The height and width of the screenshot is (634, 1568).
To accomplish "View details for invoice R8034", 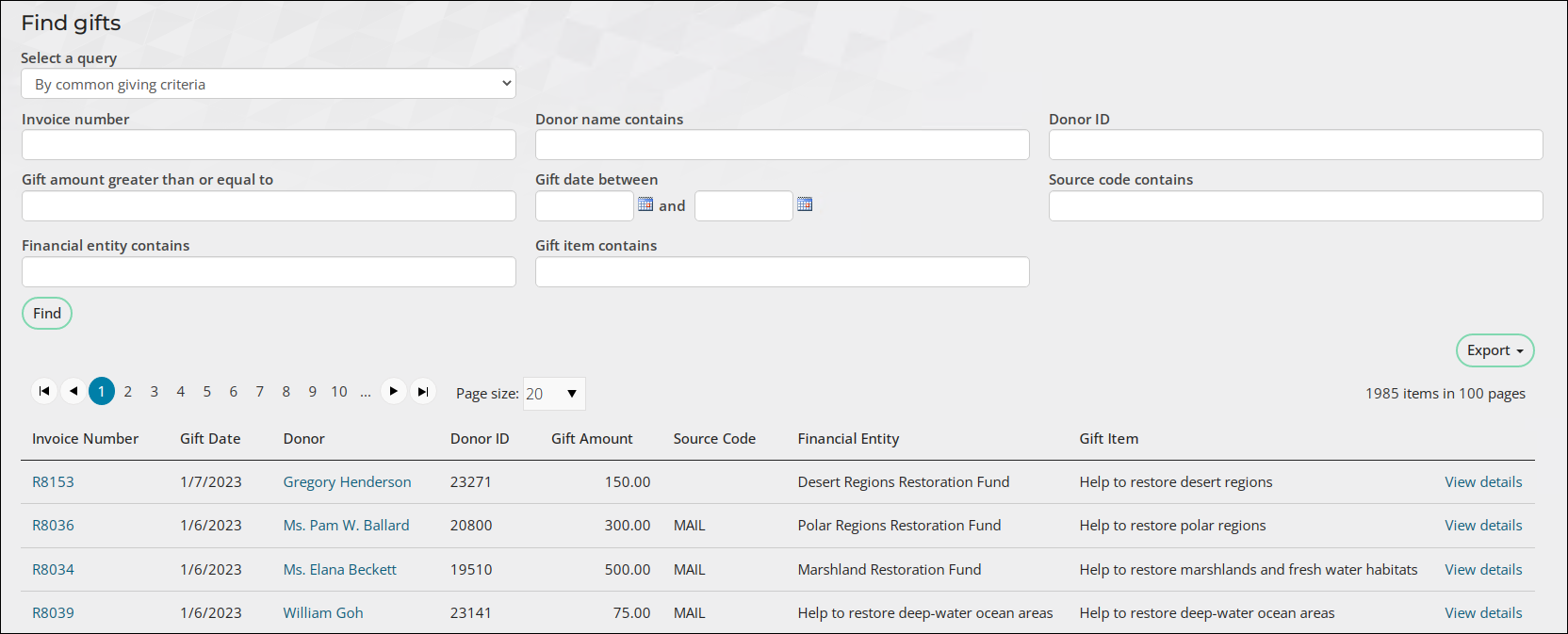I will (1483, 570).
